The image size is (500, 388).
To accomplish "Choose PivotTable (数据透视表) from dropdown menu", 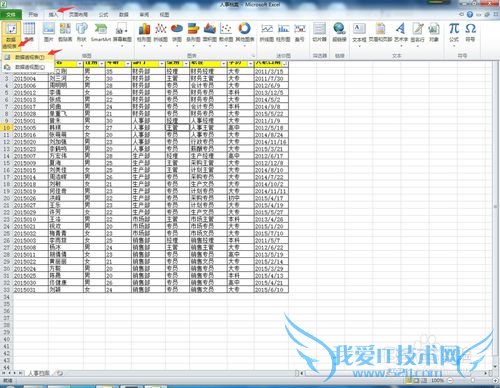I will click(x=28, y=57).
